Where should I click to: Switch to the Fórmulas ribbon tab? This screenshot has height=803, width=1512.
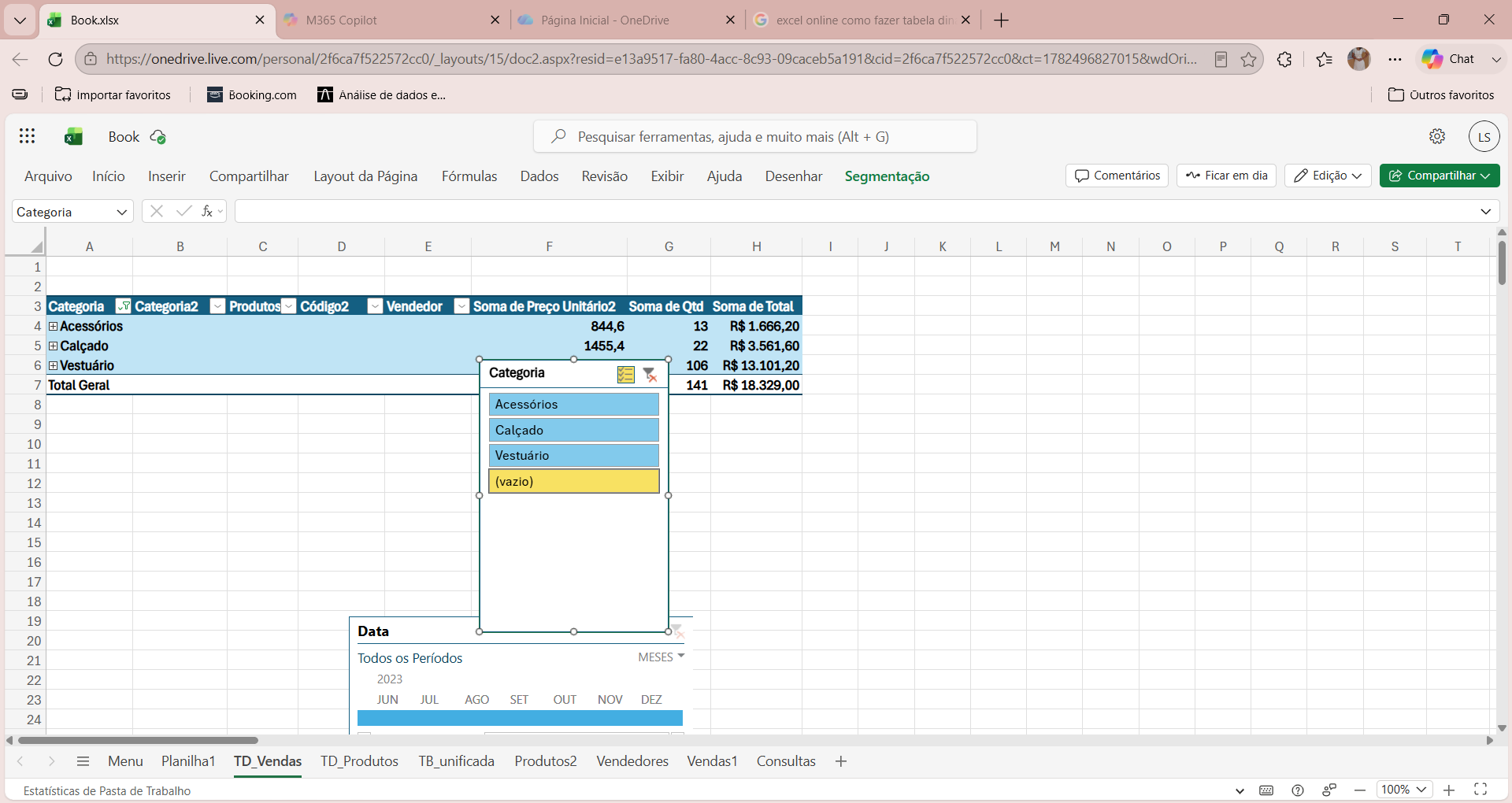click(469, 176)
